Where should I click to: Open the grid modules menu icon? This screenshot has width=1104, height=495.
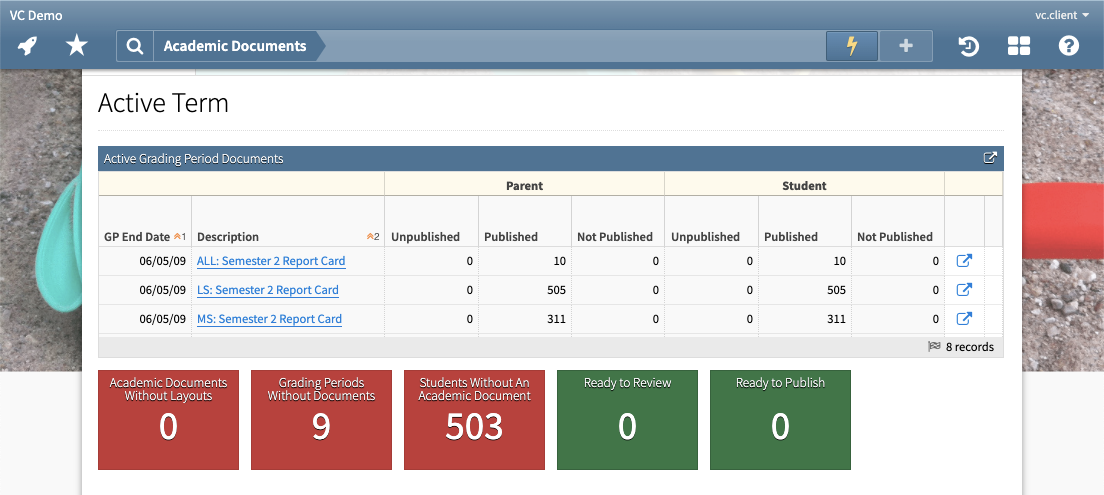tap(1019, 46)
